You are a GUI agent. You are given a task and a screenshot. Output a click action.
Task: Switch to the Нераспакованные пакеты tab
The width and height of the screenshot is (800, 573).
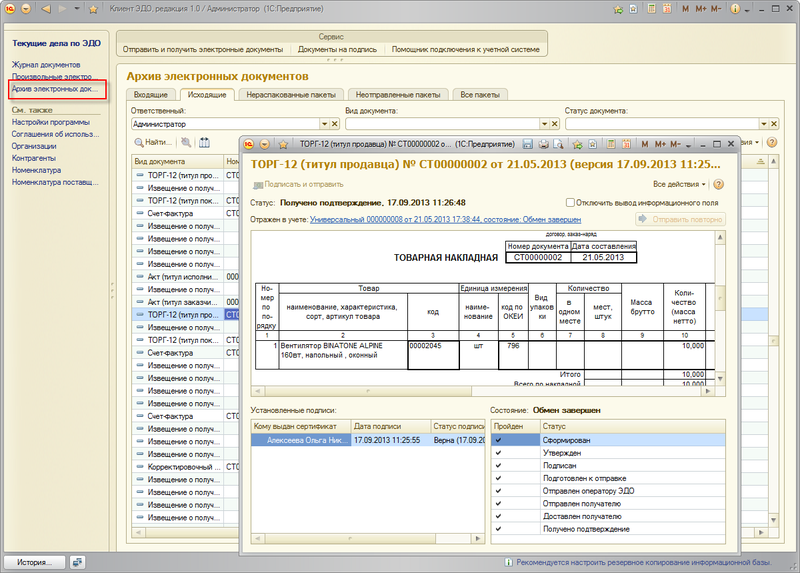288,94
